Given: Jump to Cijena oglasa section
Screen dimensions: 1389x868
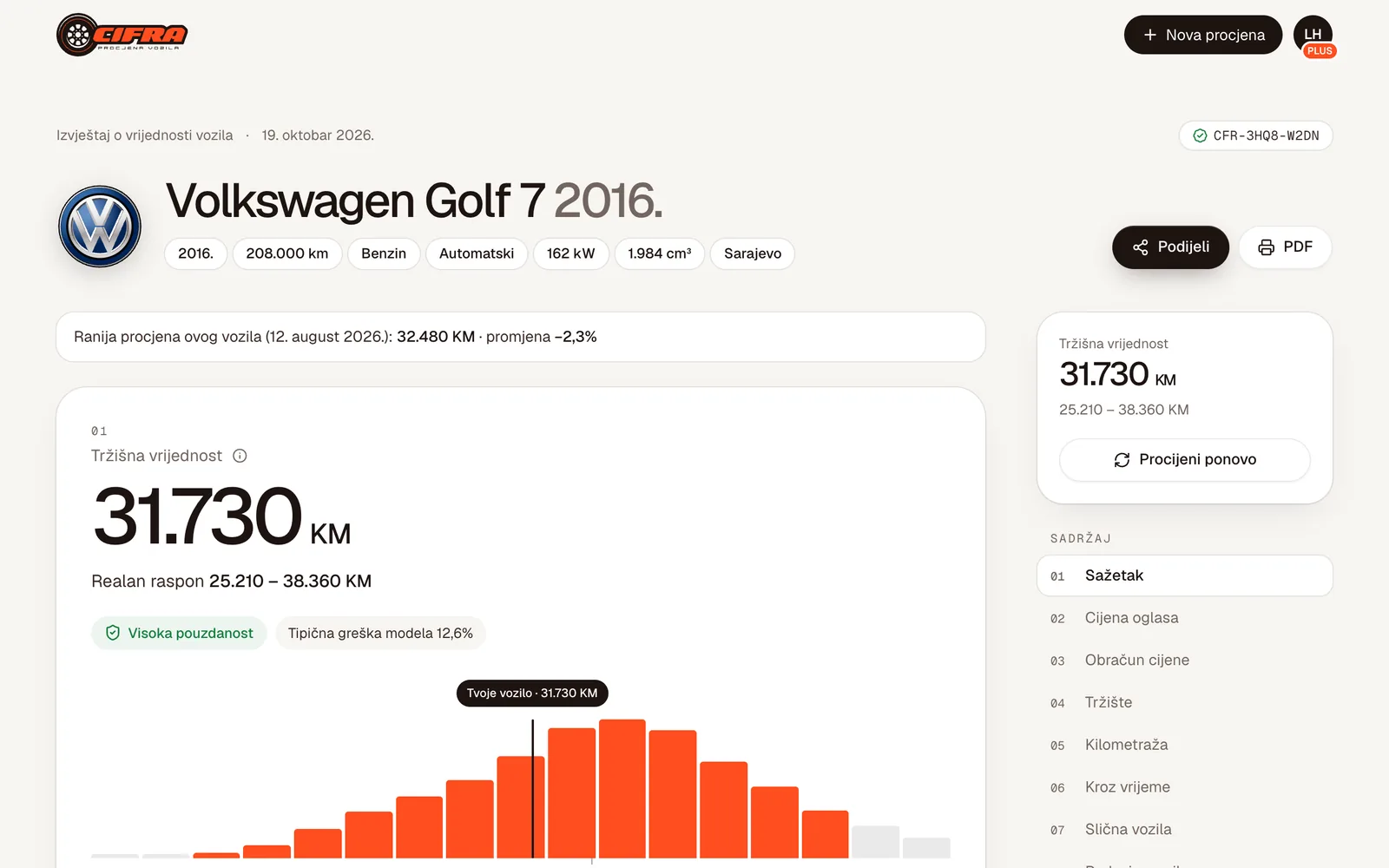Looking at the screenshot, I should [x=1184, y=618].
